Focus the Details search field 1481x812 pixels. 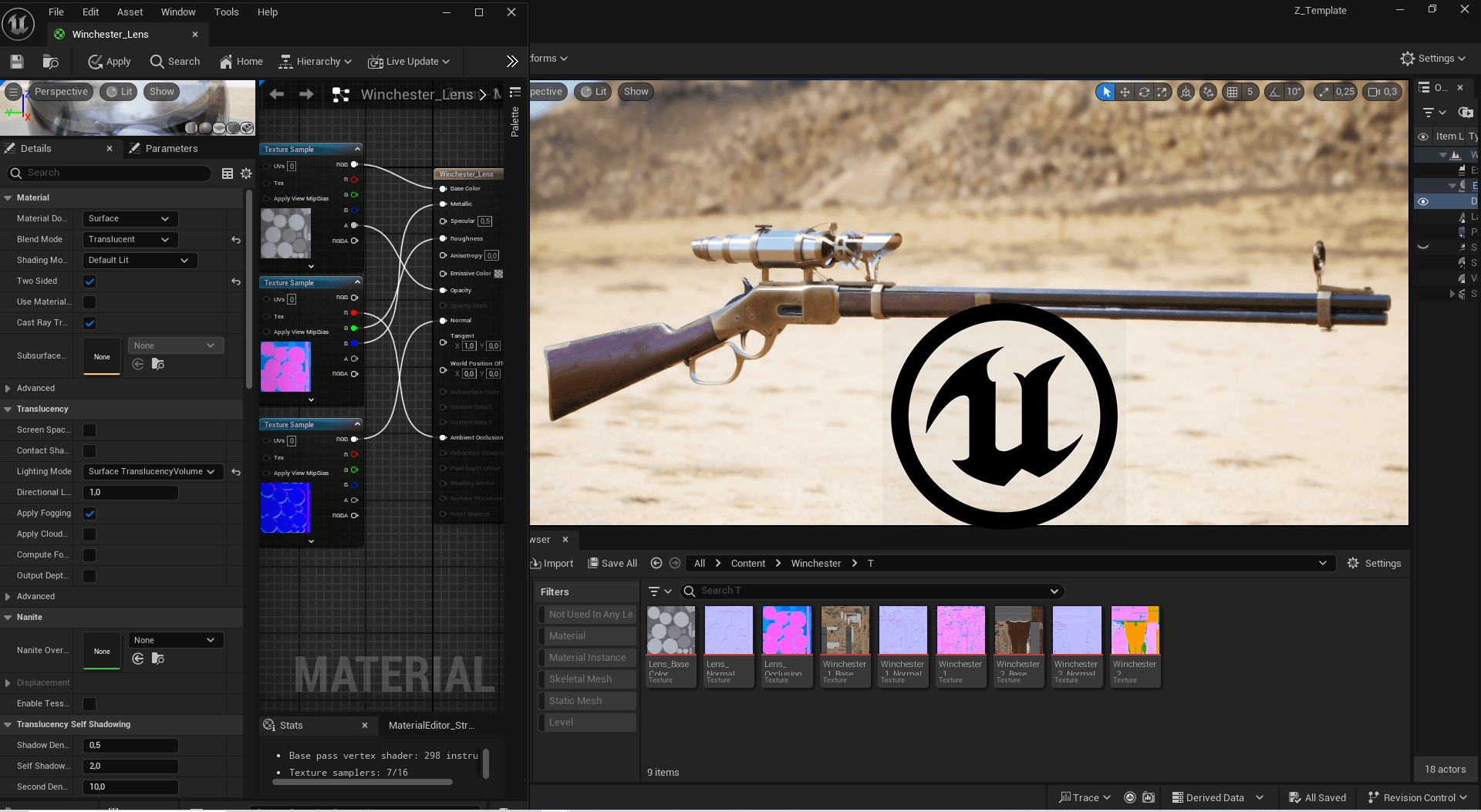pyautogui.click(x=109, y=173)
